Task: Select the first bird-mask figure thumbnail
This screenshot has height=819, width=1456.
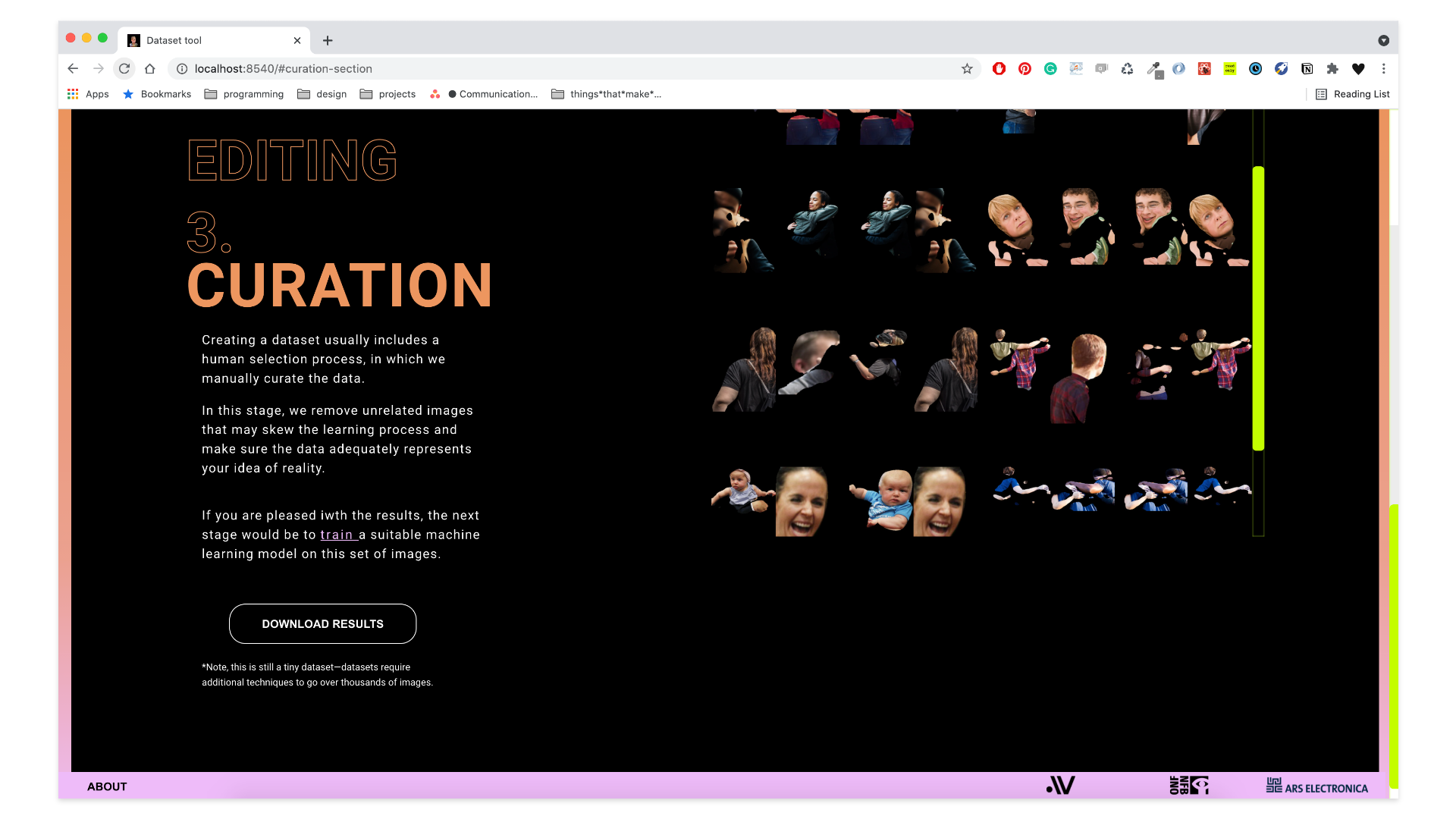Action: click(743, 231)
